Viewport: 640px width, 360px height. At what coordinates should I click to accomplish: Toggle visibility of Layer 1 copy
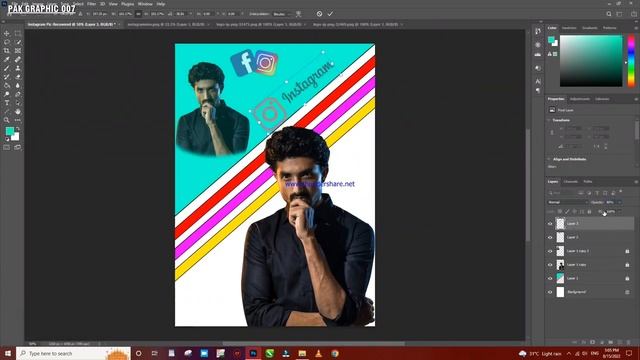coord(550,265)
